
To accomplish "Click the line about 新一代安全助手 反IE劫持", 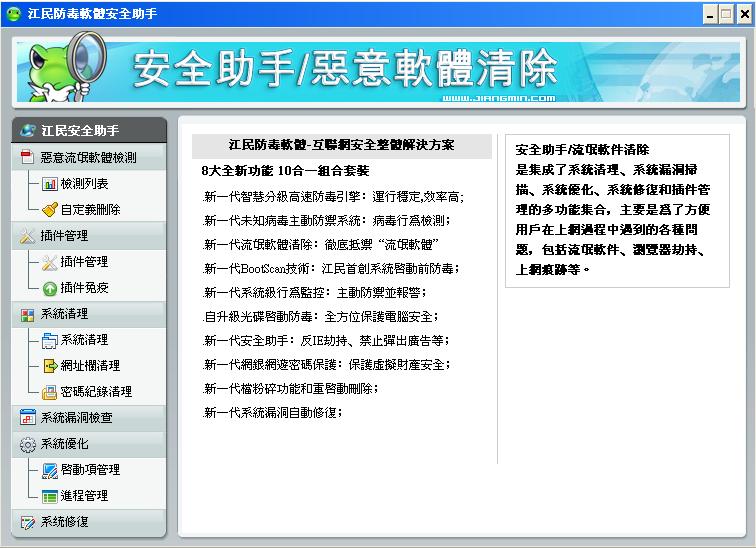I will click(327, 341).
